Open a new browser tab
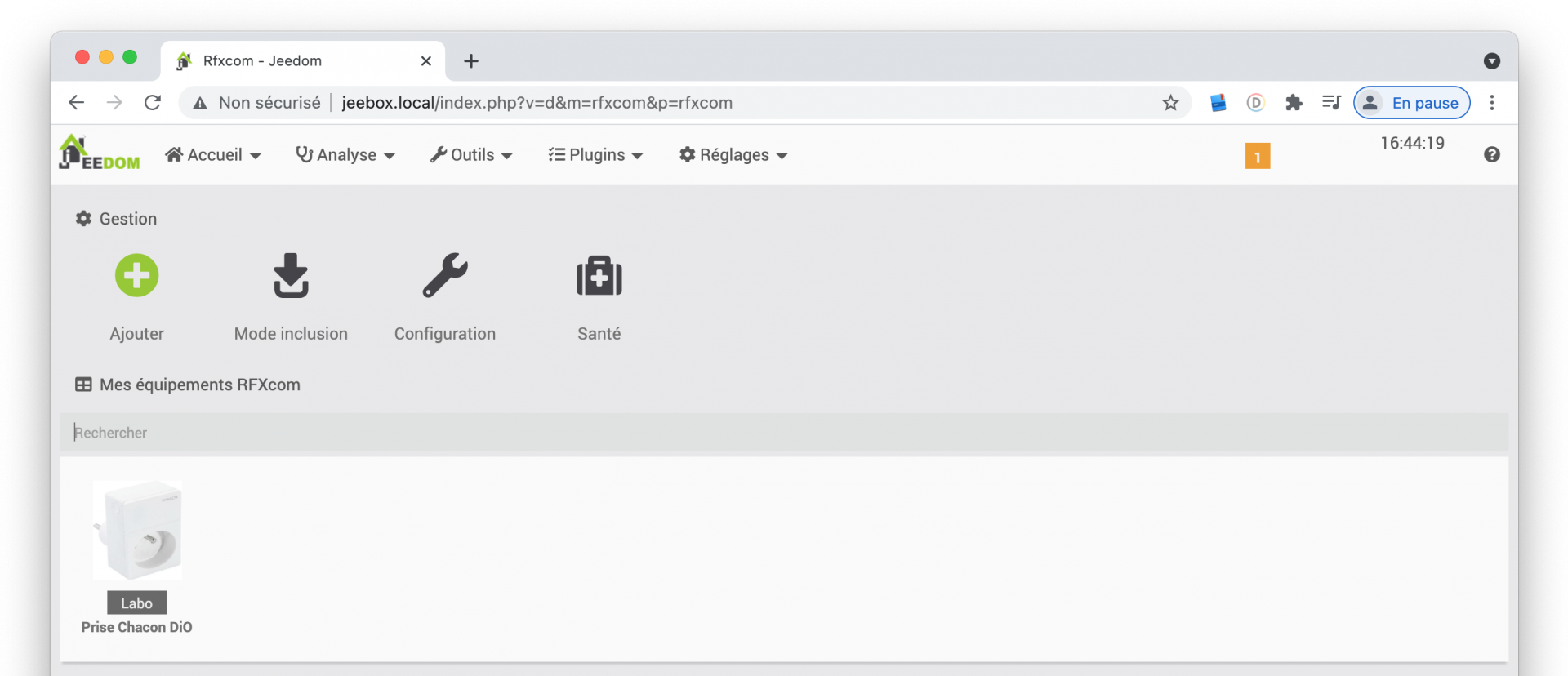This screenshot has width=1568, height=676. pos(471,61)
